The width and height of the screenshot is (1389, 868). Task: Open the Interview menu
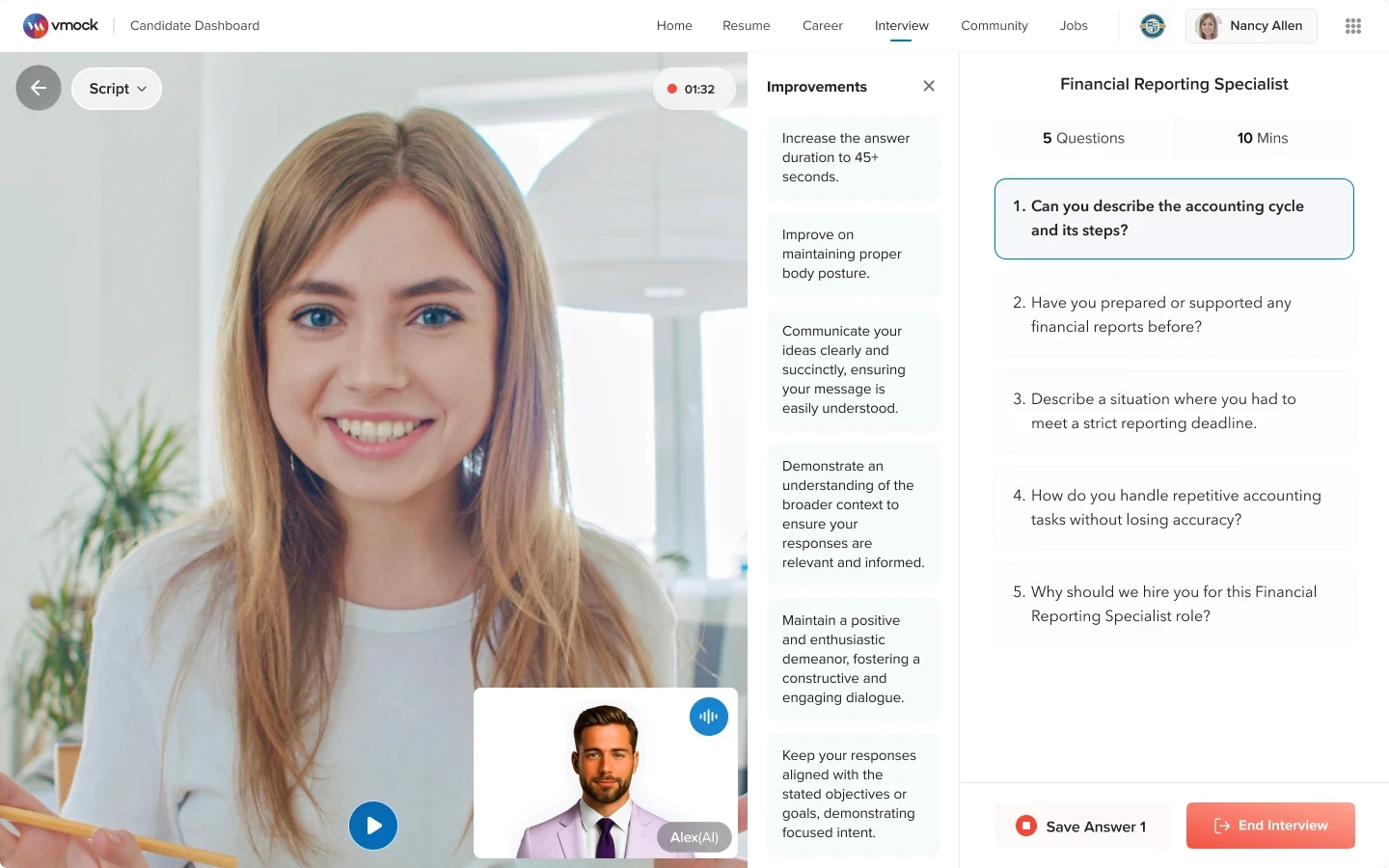pos(902,26)
